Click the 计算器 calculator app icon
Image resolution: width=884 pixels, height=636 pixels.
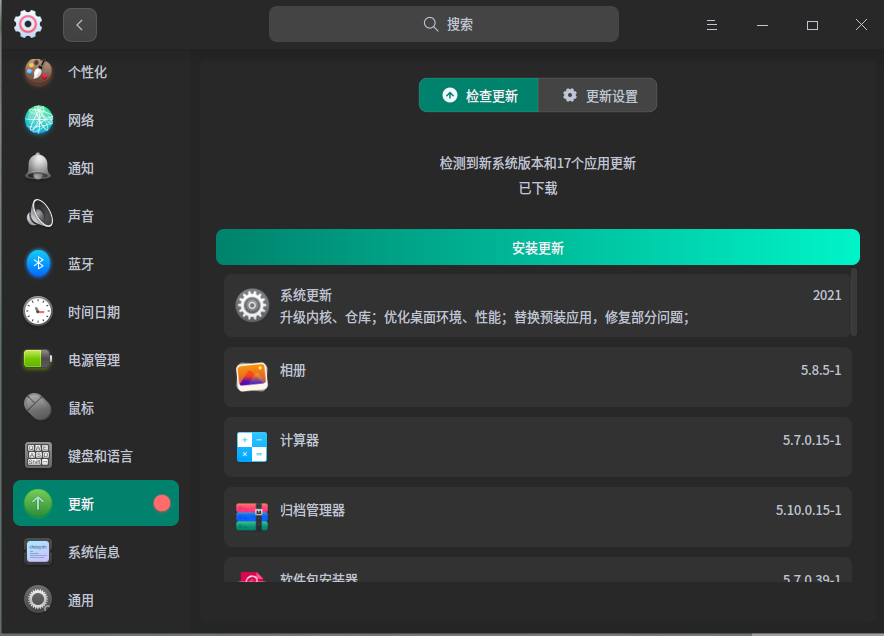pyautogui.click(x=252, y=447)
